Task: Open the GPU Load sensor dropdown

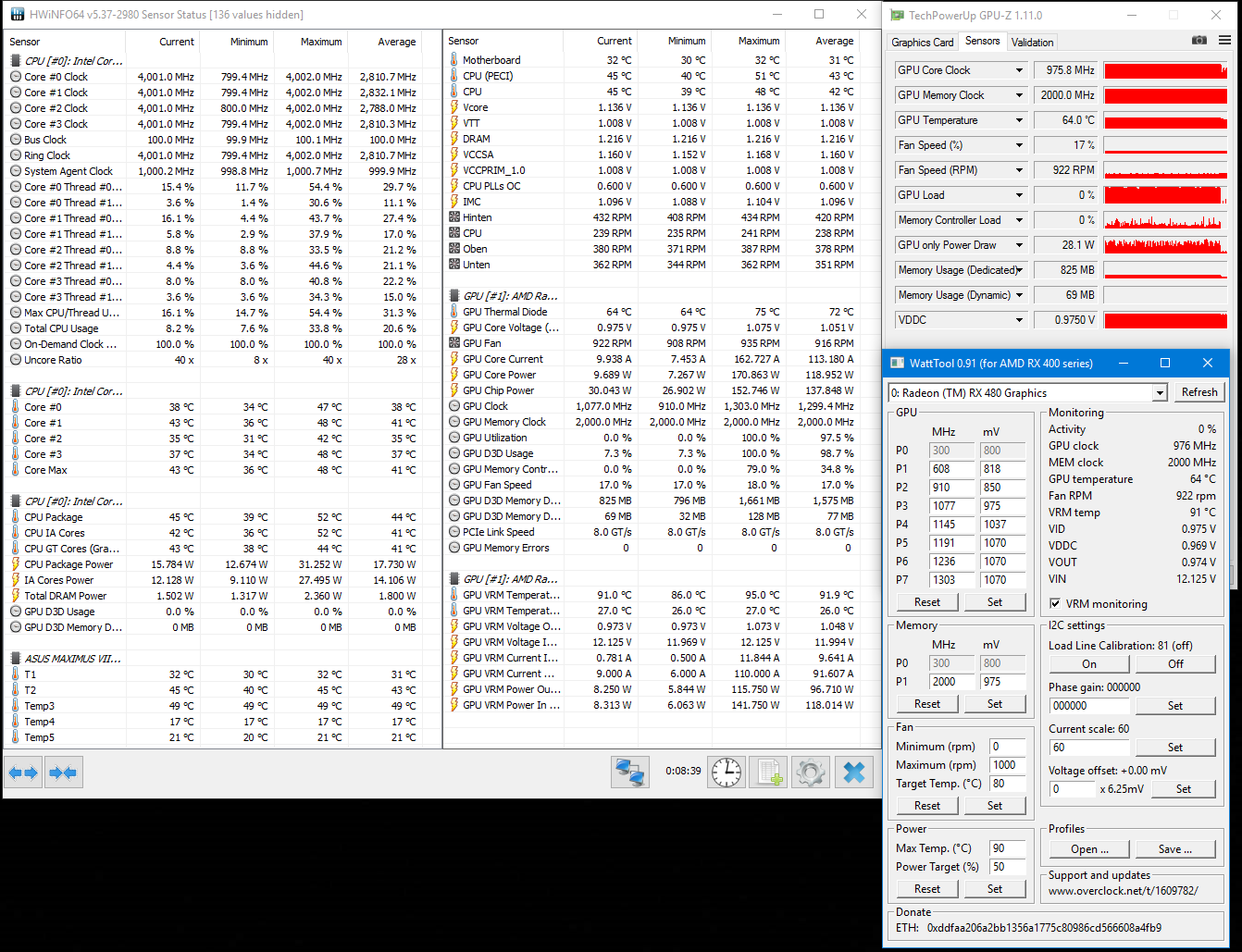Action: (x=1019, y=195)
